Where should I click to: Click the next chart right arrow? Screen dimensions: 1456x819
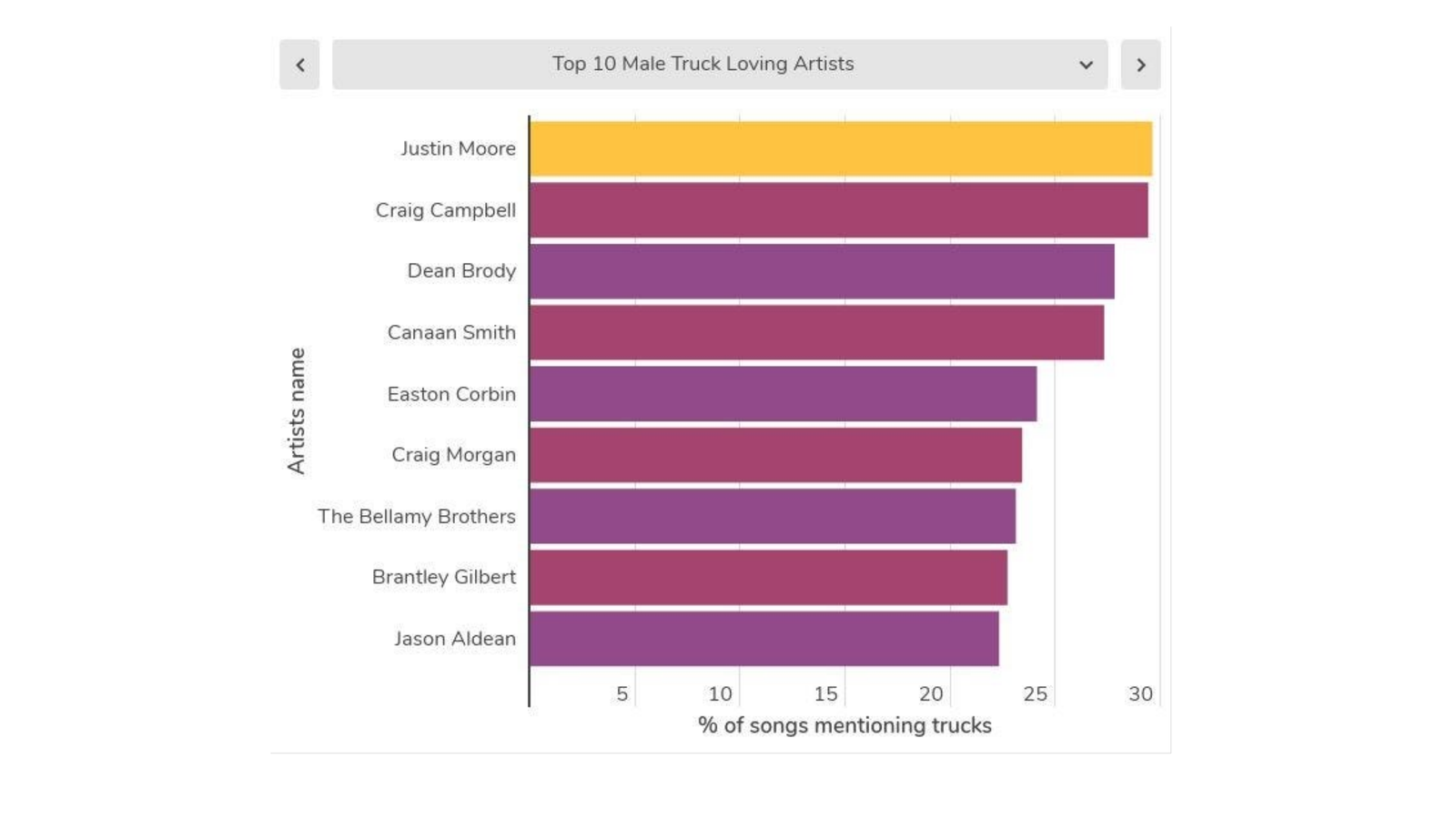[x=1140, y=65]
